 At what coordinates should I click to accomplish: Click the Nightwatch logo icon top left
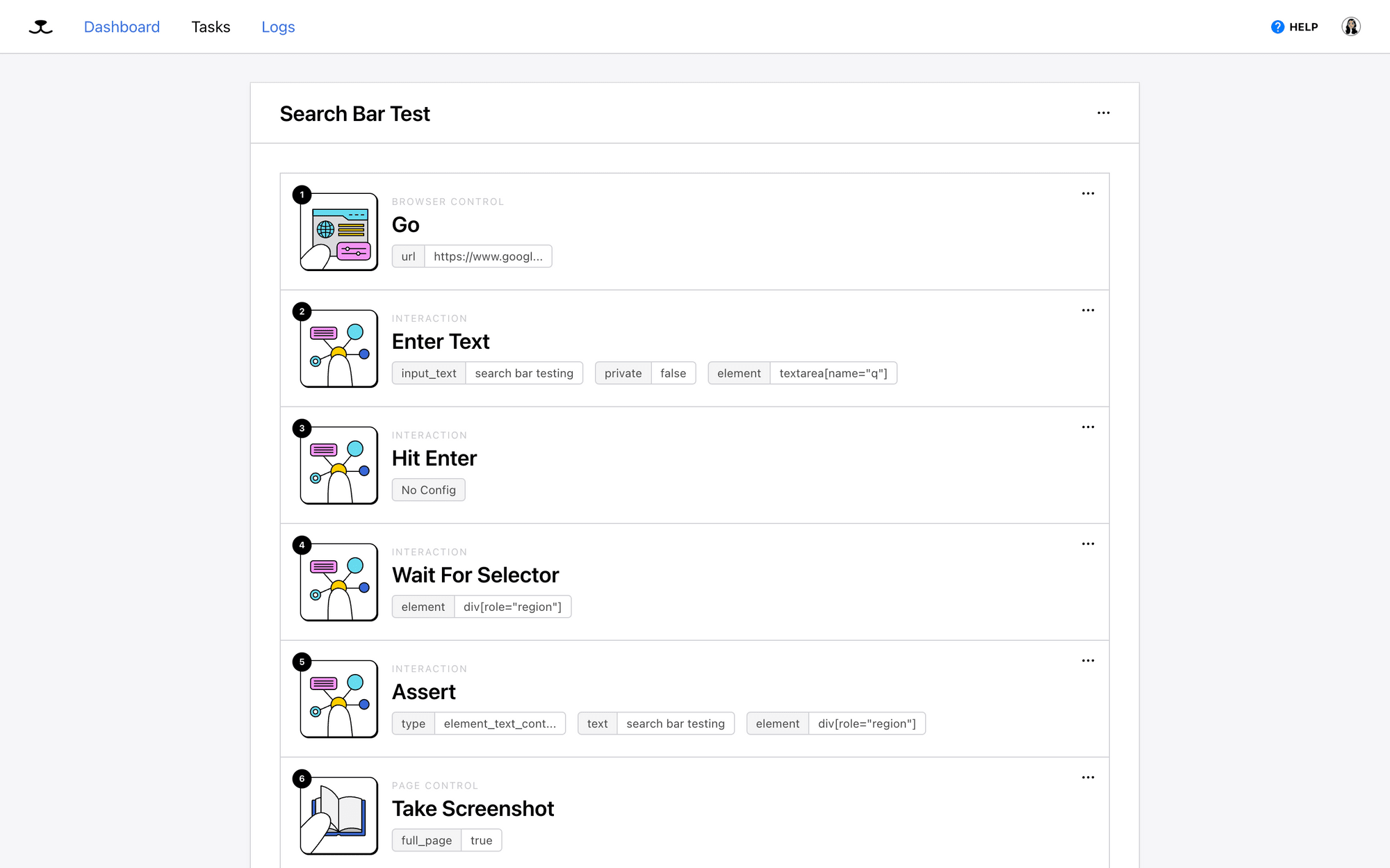tap(40, 26)
